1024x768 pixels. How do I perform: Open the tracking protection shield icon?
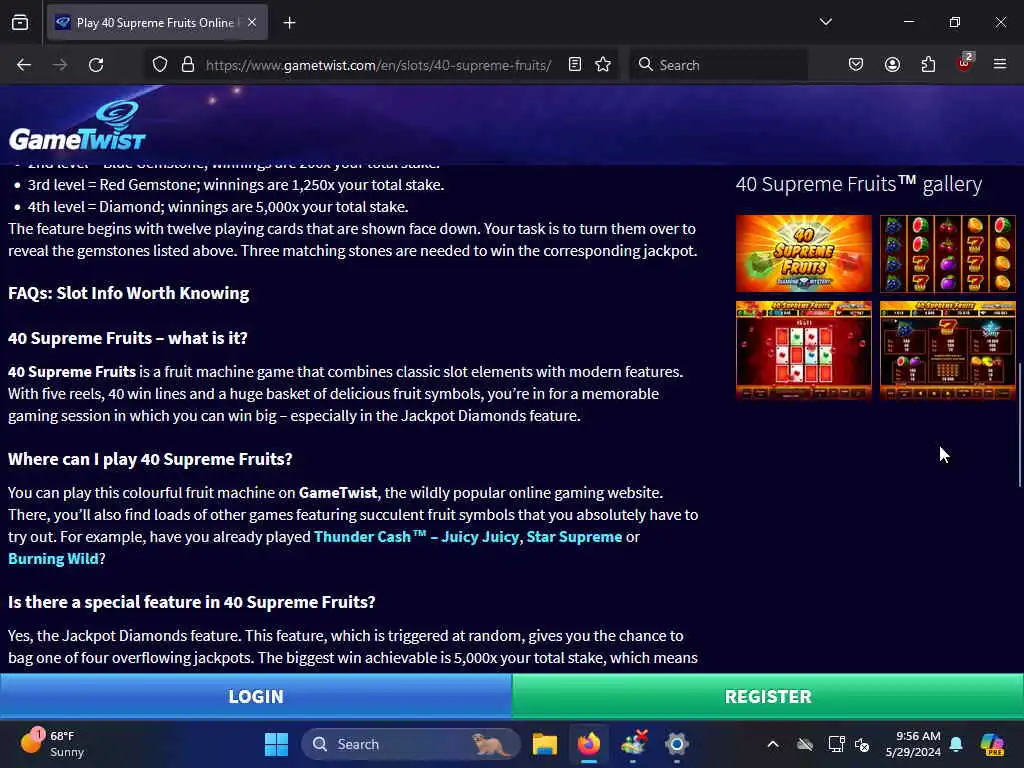click(x=160, y=65)
